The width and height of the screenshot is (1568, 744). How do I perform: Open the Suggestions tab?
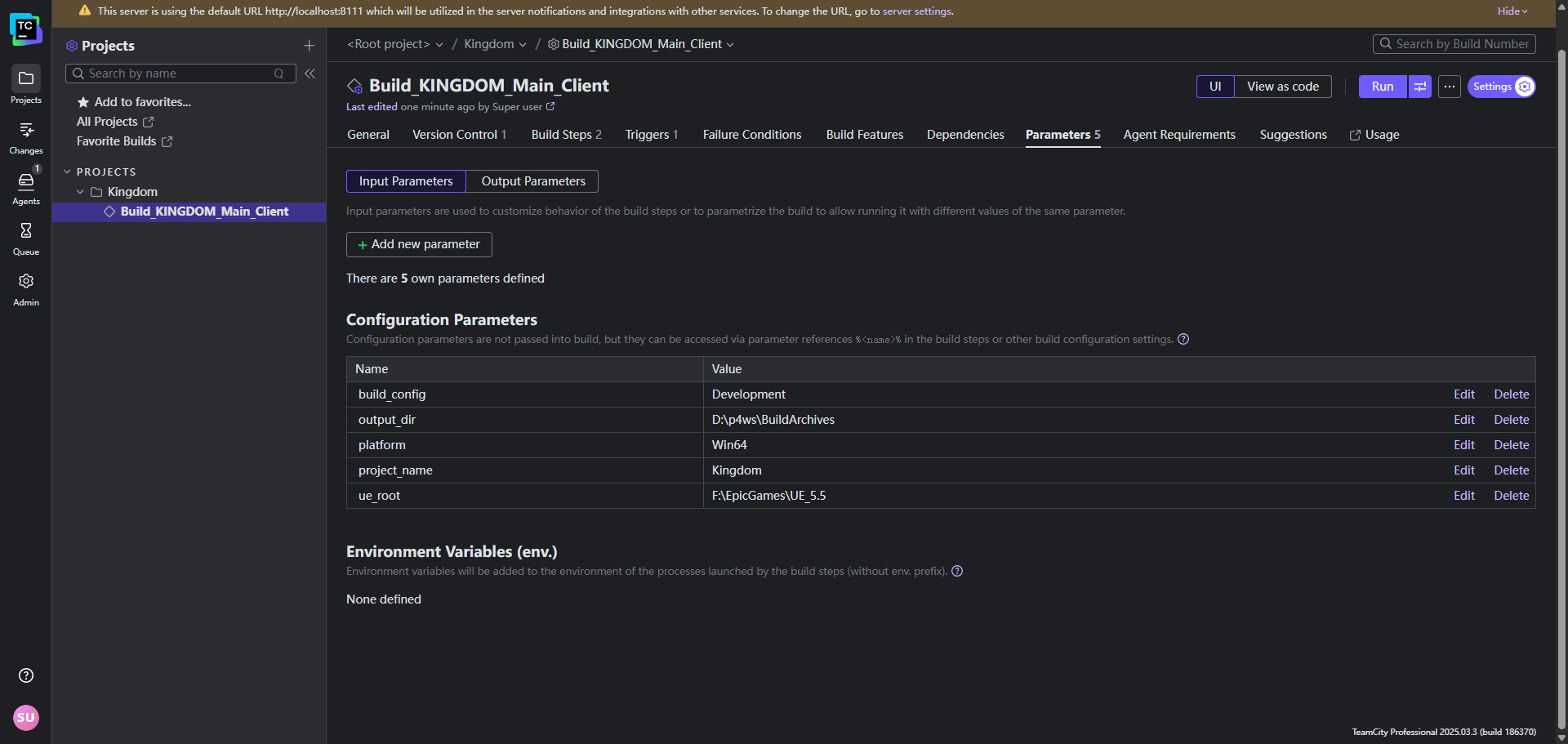(1293, 135)
